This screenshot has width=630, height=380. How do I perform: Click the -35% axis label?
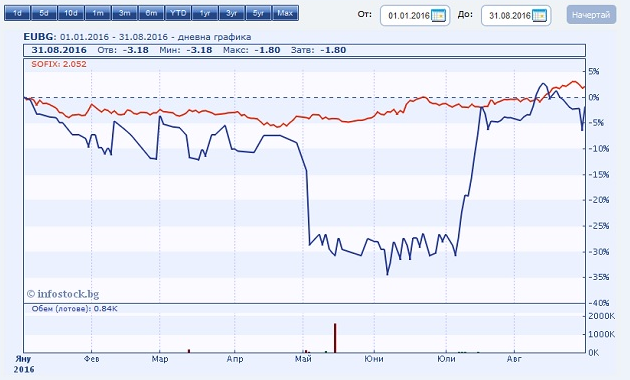(x=599, y=277)
